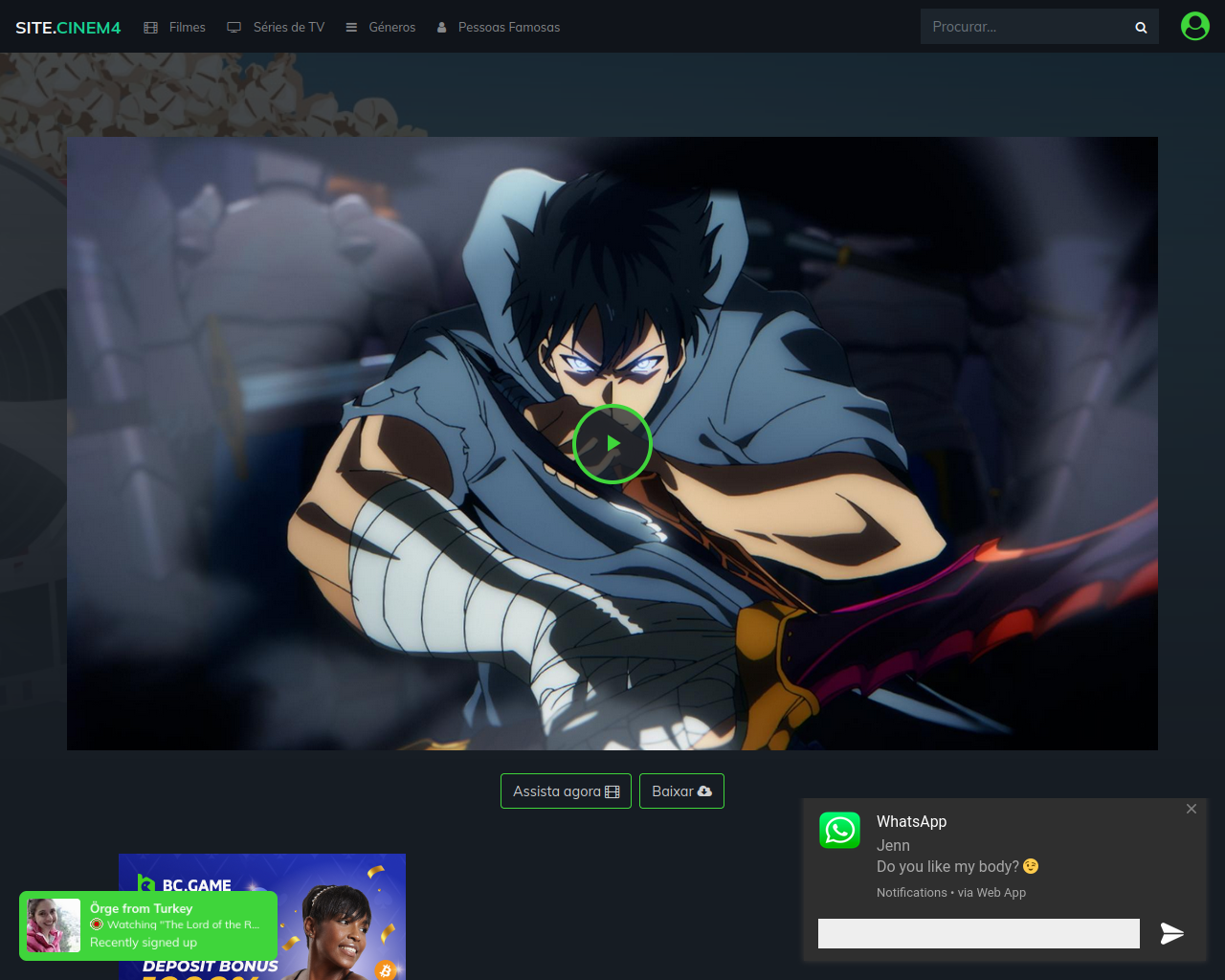Click the list icon beside Gêneros
This screenshot has width=1225, height=980.
[351, 28]
